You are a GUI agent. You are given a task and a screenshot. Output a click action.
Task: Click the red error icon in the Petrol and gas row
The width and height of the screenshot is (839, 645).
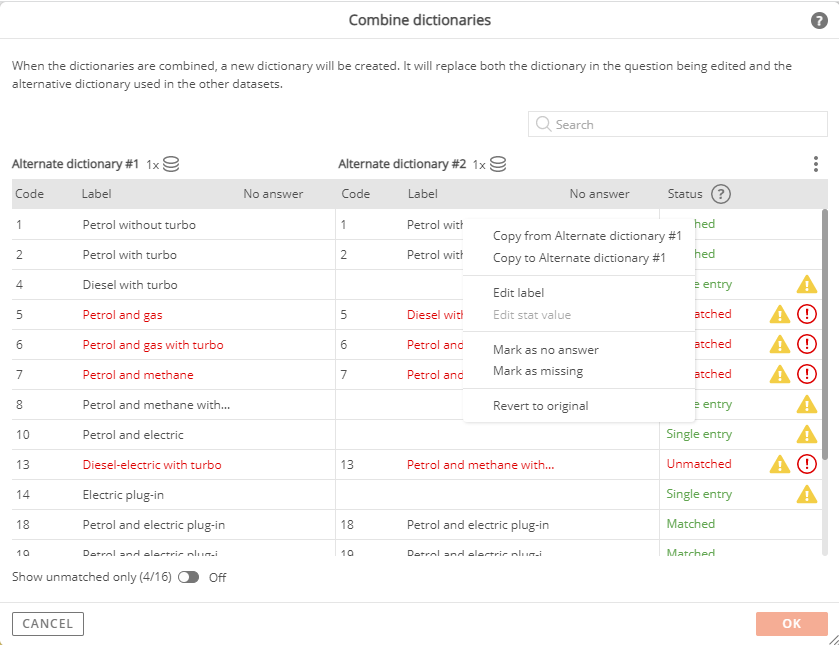(806, 314)
